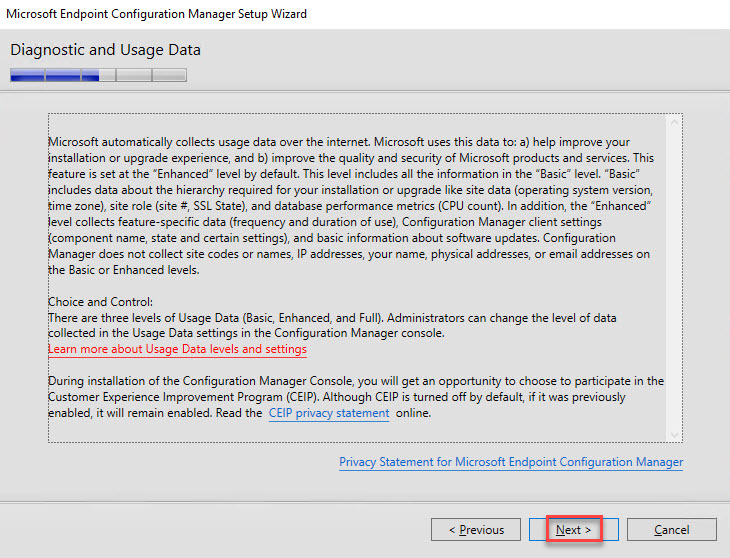730x558 pixels.
Task: Click the first filled progress bar segment
Action: [x=27, y=75]
